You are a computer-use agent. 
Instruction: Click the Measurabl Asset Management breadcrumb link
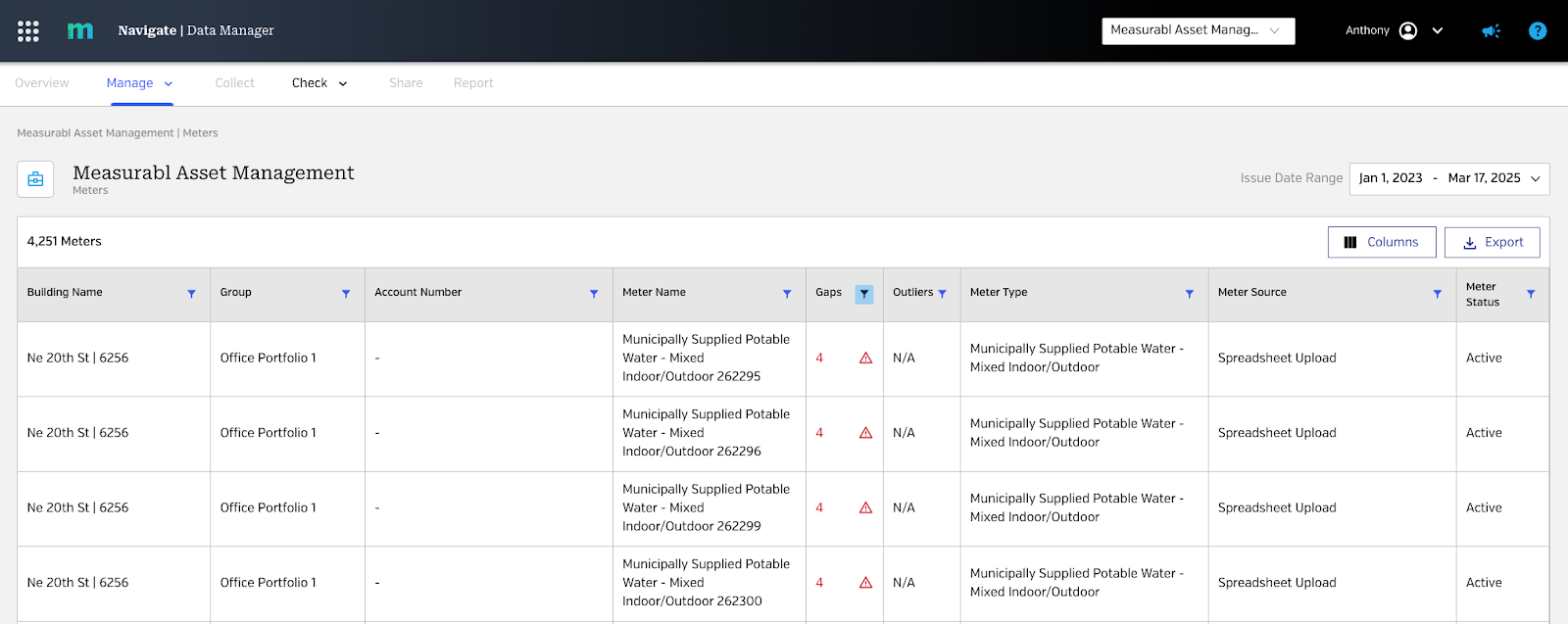pyautogui.click(x=95, y=133)
